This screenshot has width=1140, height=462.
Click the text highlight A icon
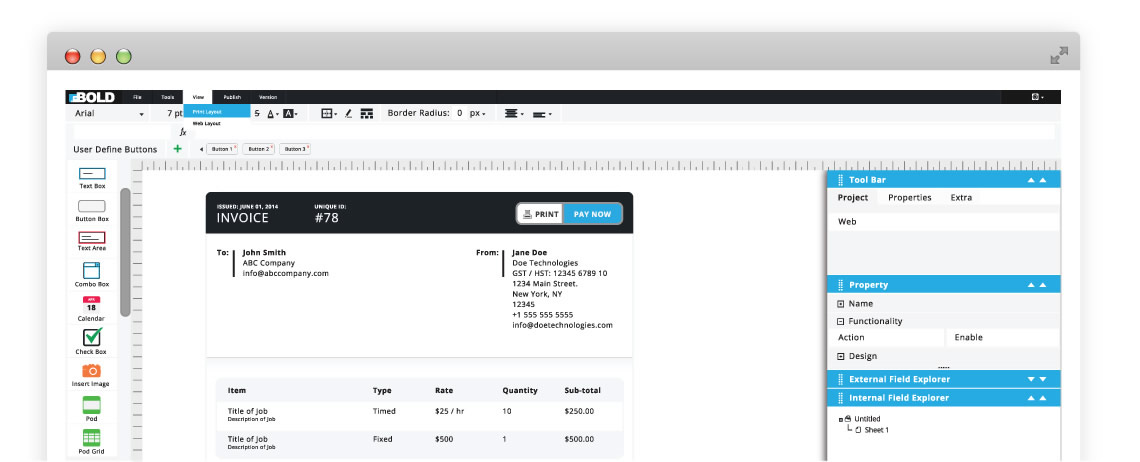coord(290,113)
